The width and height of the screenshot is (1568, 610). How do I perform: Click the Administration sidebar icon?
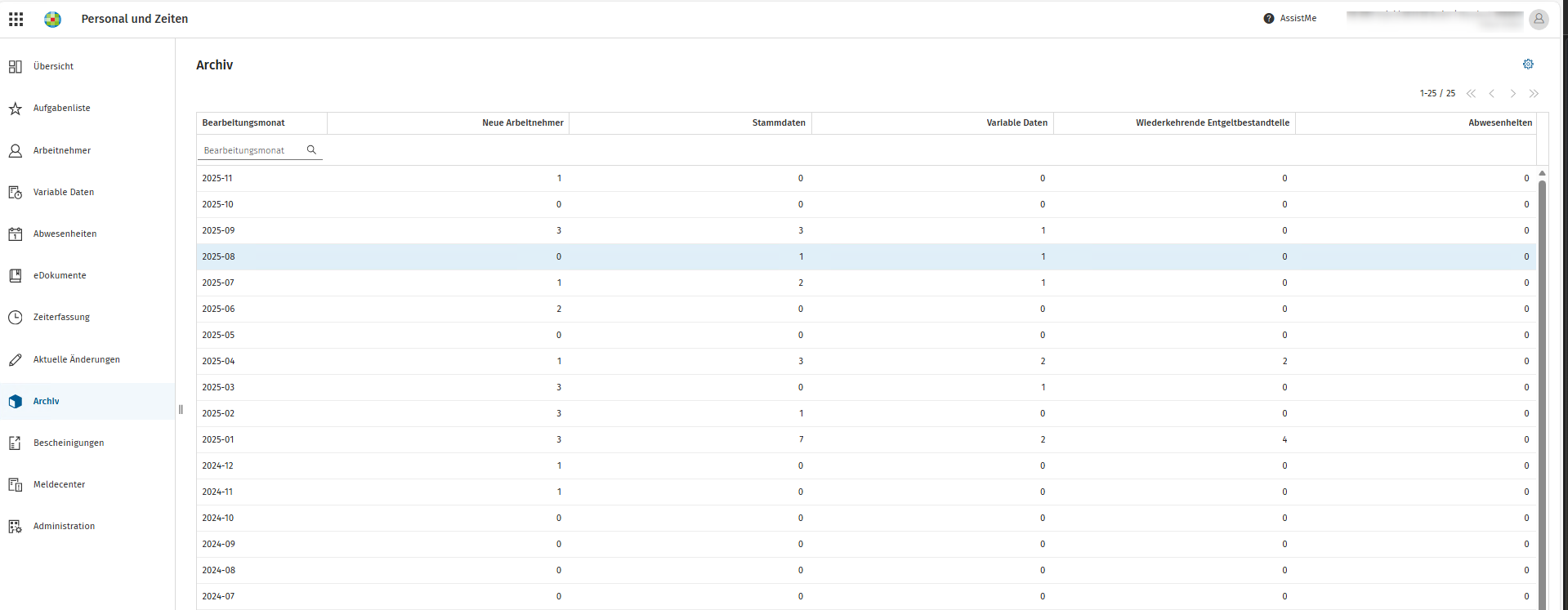point(16,526)
